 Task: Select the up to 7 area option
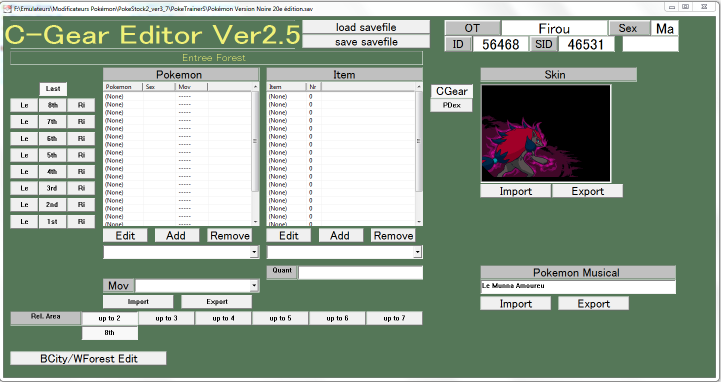point(394,318)
